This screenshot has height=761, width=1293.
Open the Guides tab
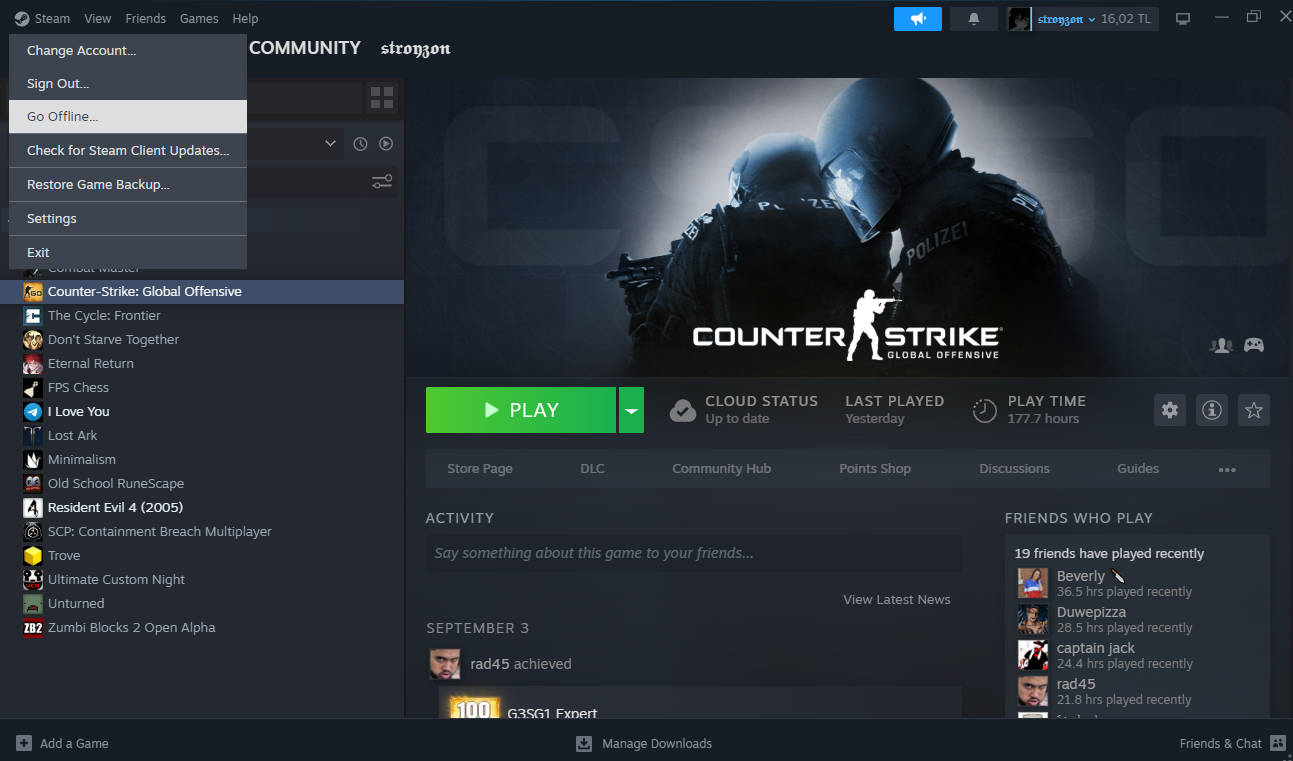coord(1138,469)
